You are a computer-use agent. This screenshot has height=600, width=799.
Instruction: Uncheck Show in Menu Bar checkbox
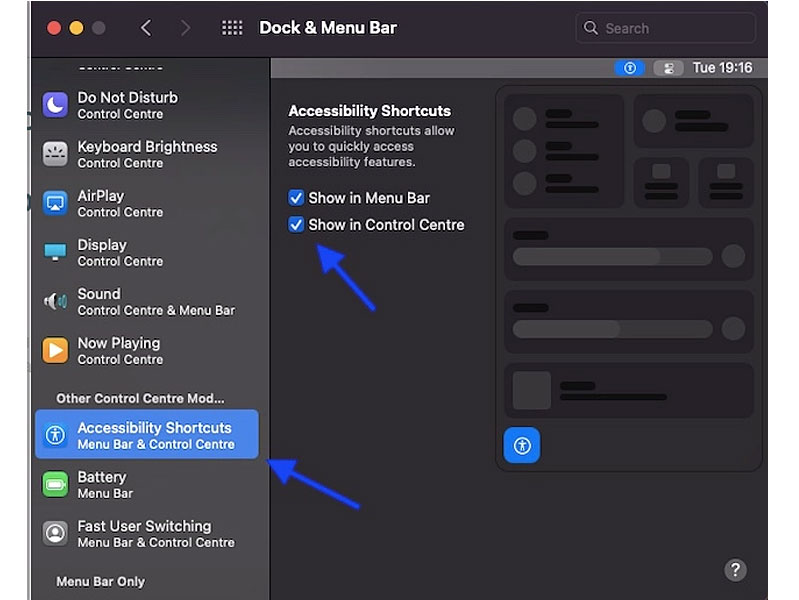pos(296,198)
